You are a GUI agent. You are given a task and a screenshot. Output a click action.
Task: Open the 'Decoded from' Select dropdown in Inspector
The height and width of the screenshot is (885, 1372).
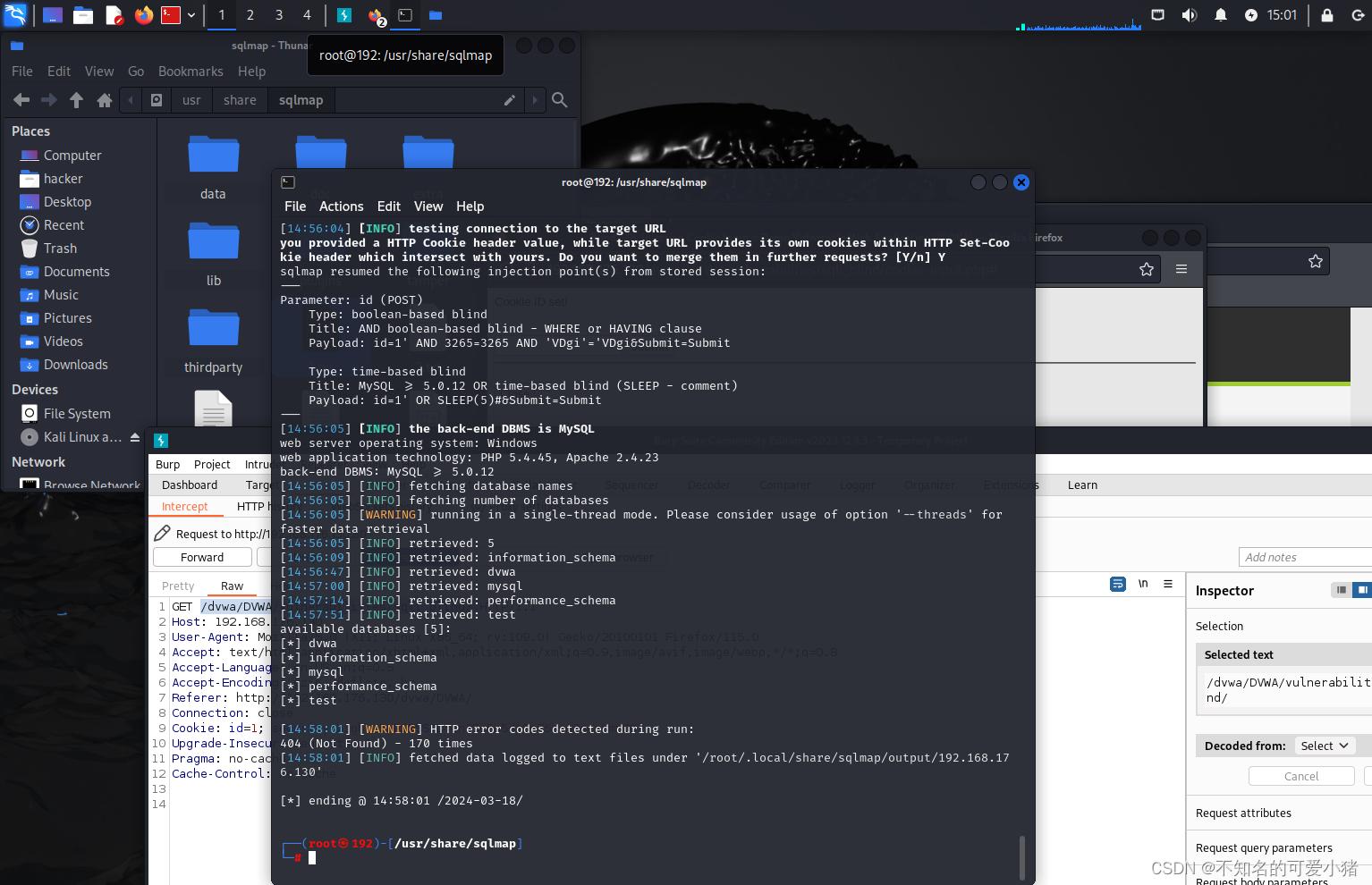(x=1325, y=746)
